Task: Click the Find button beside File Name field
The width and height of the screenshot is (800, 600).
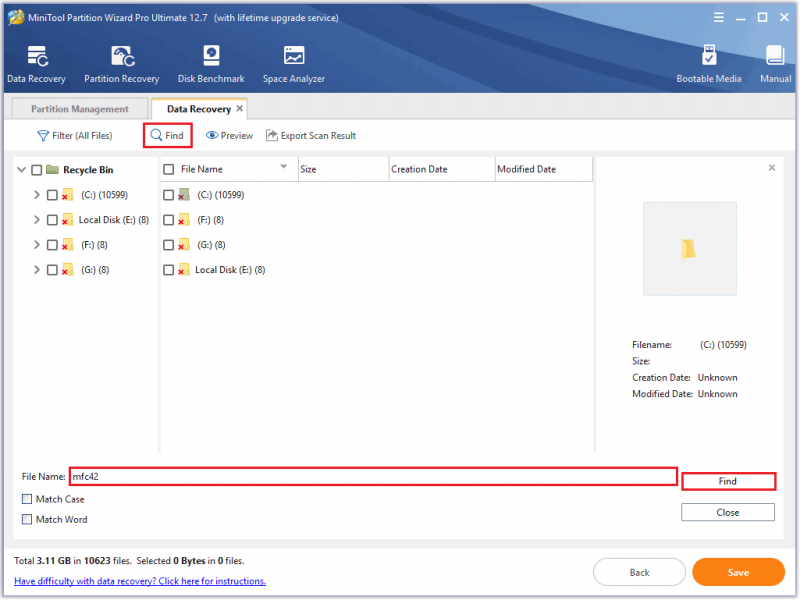Action: 728,481
